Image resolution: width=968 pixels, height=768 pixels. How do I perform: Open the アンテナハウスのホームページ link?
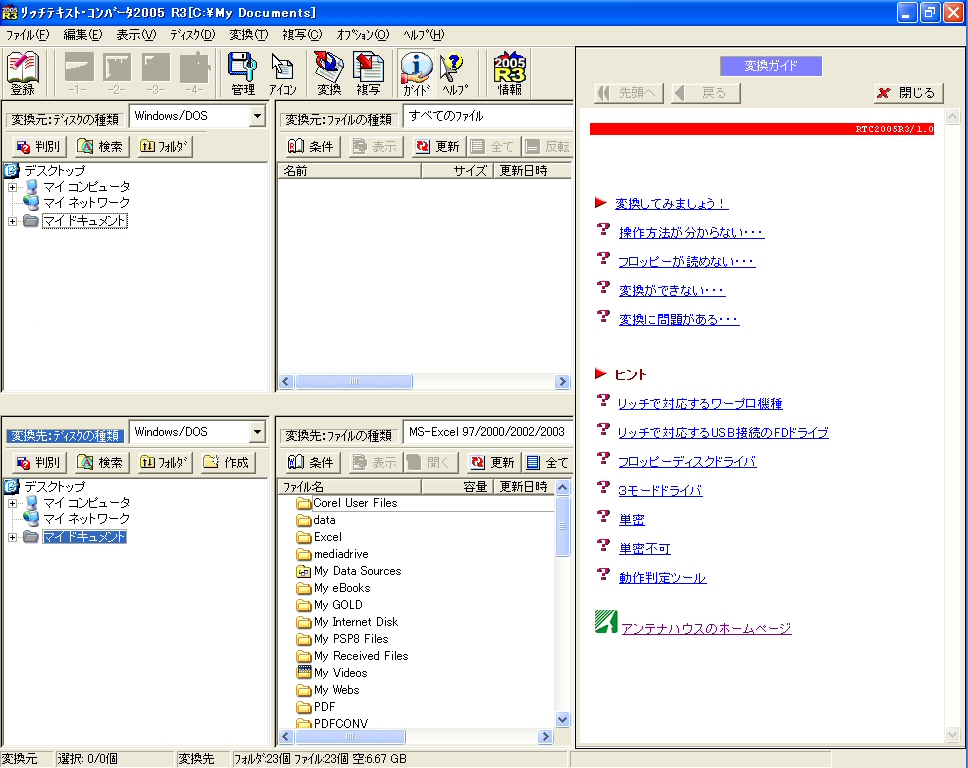click(706, 628)
